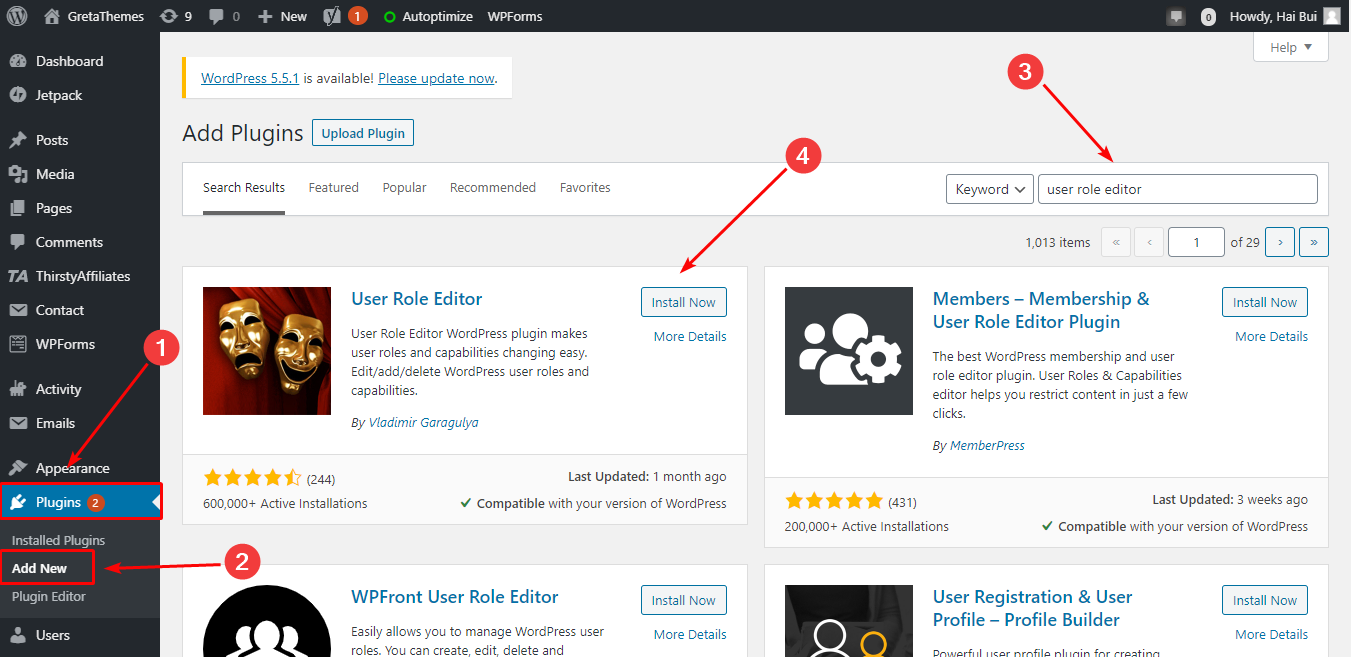View More Details for User Registration plugin
This screenshot has width=1351, height=657.
click(x=1271, y=634)
